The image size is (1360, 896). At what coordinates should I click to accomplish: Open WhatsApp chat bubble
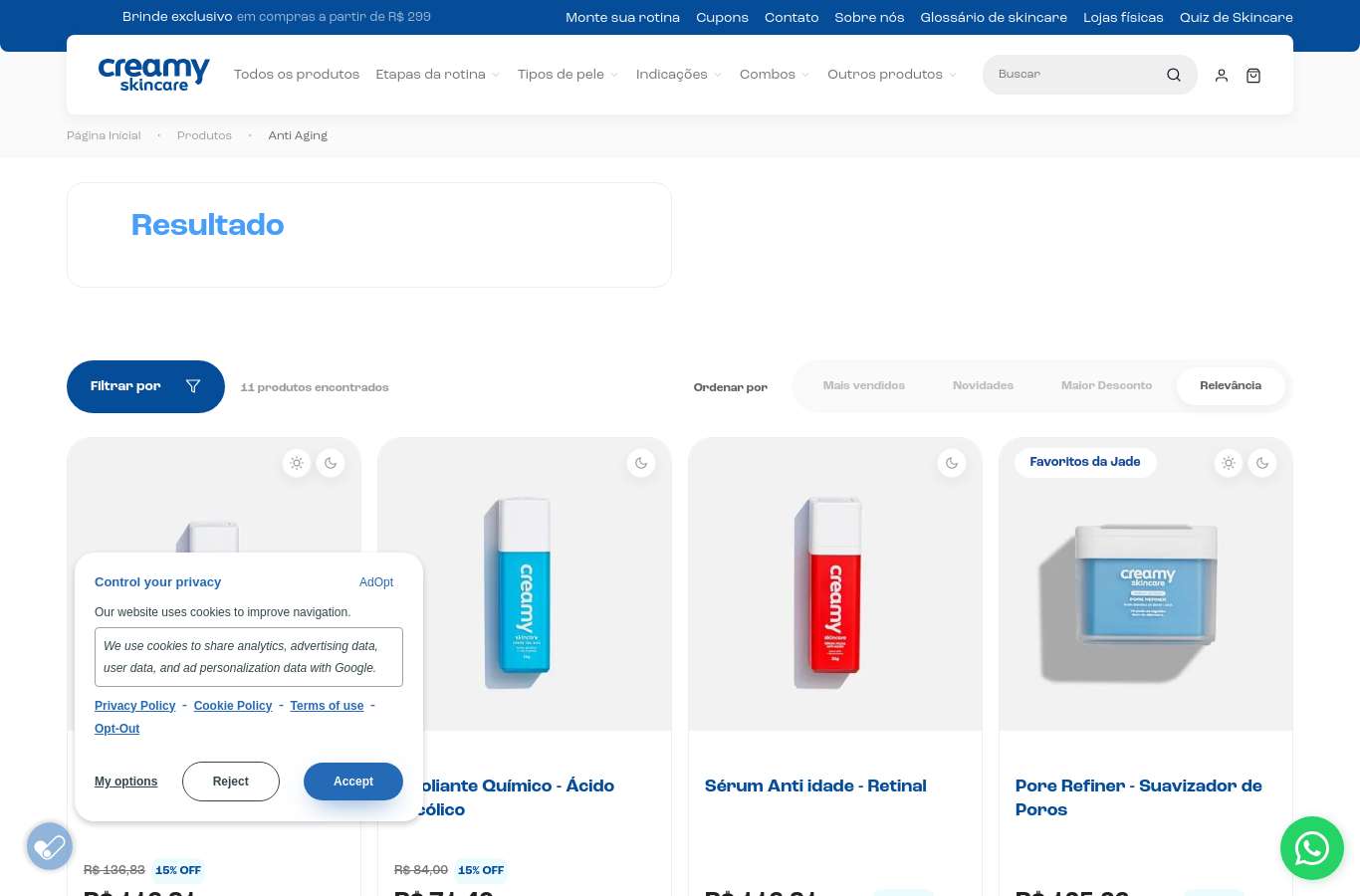[1312, 848]
